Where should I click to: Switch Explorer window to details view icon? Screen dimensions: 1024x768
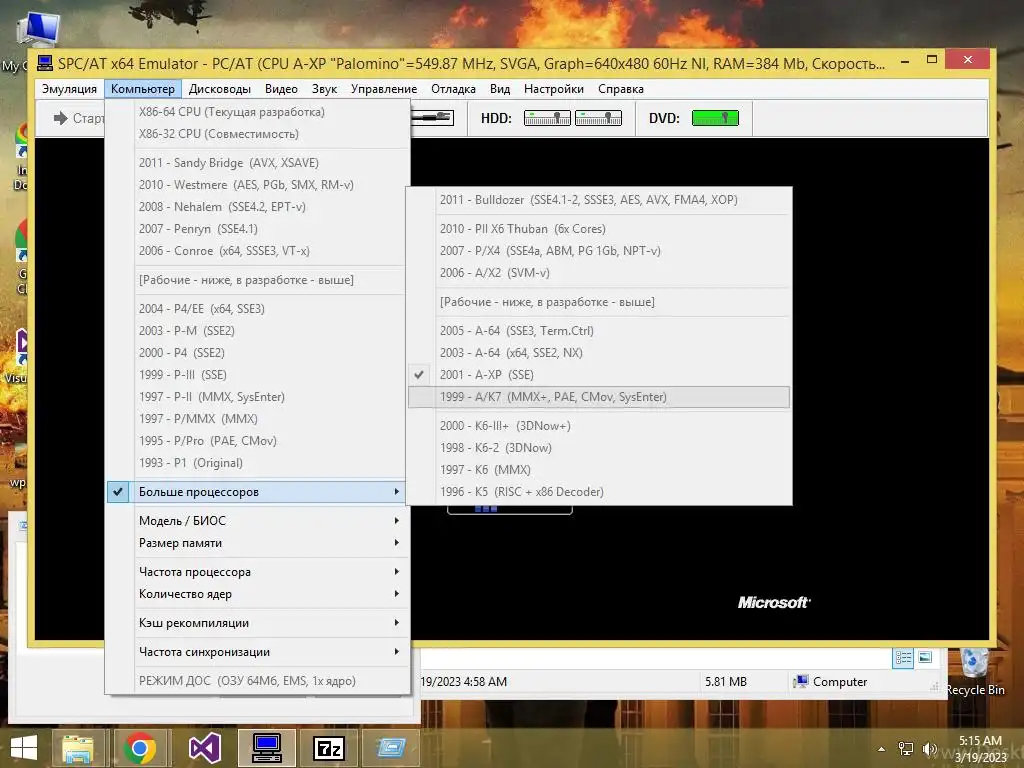click(903, 658)
